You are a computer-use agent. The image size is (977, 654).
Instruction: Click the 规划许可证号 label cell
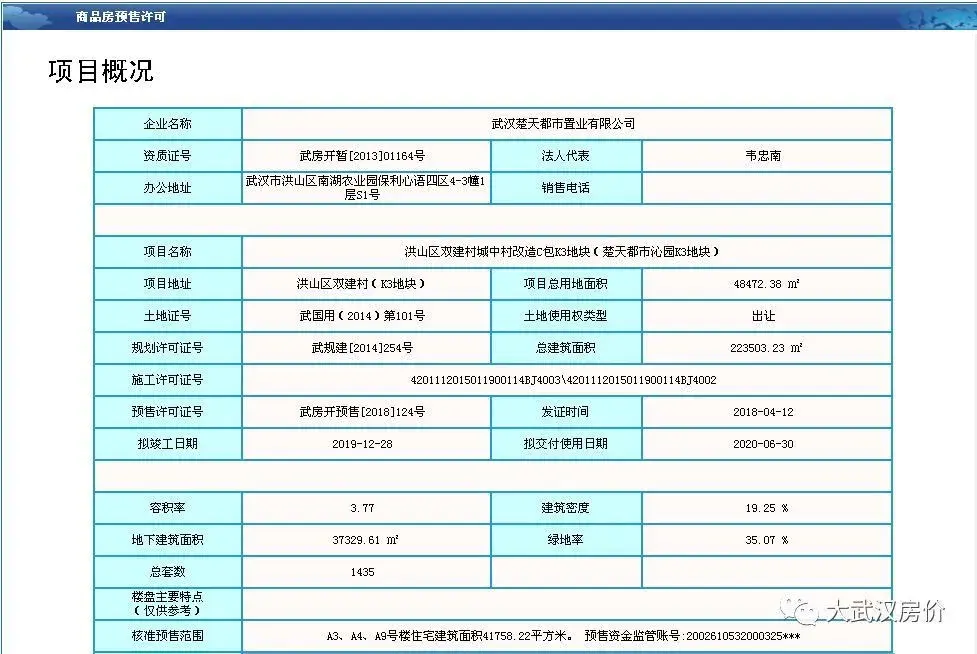point(168,348)
